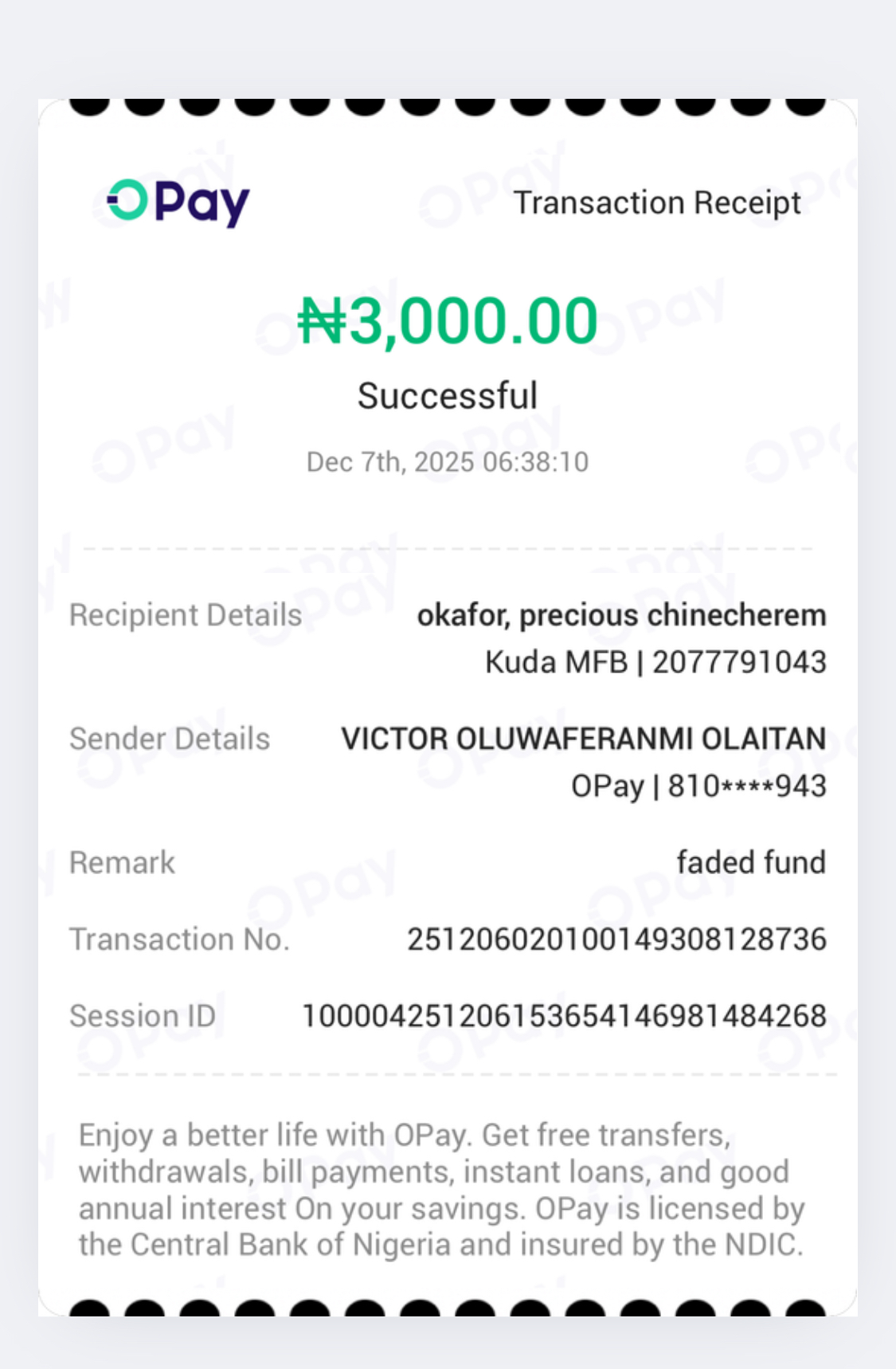Select the ₦3,000.00 amount
896x1369 pixels.
[448, 320]
